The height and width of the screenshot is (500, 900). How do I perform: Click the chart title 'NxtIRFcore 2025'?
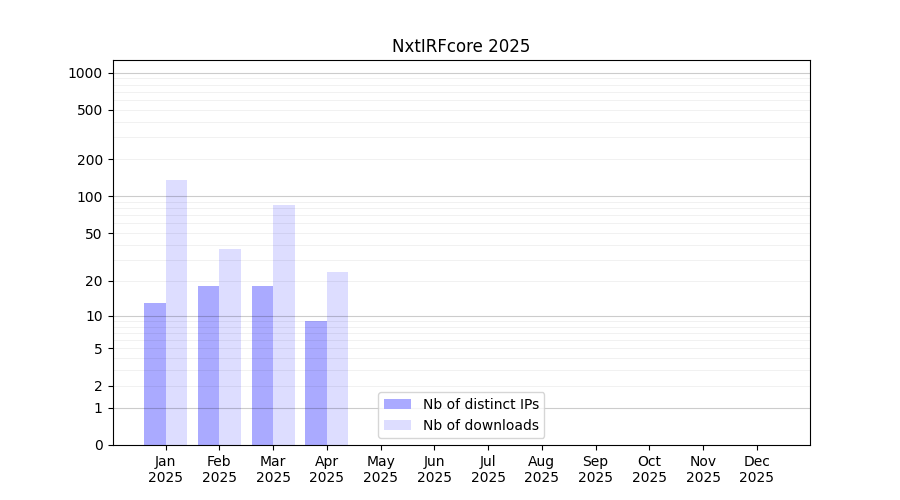[x=461, y=46]
